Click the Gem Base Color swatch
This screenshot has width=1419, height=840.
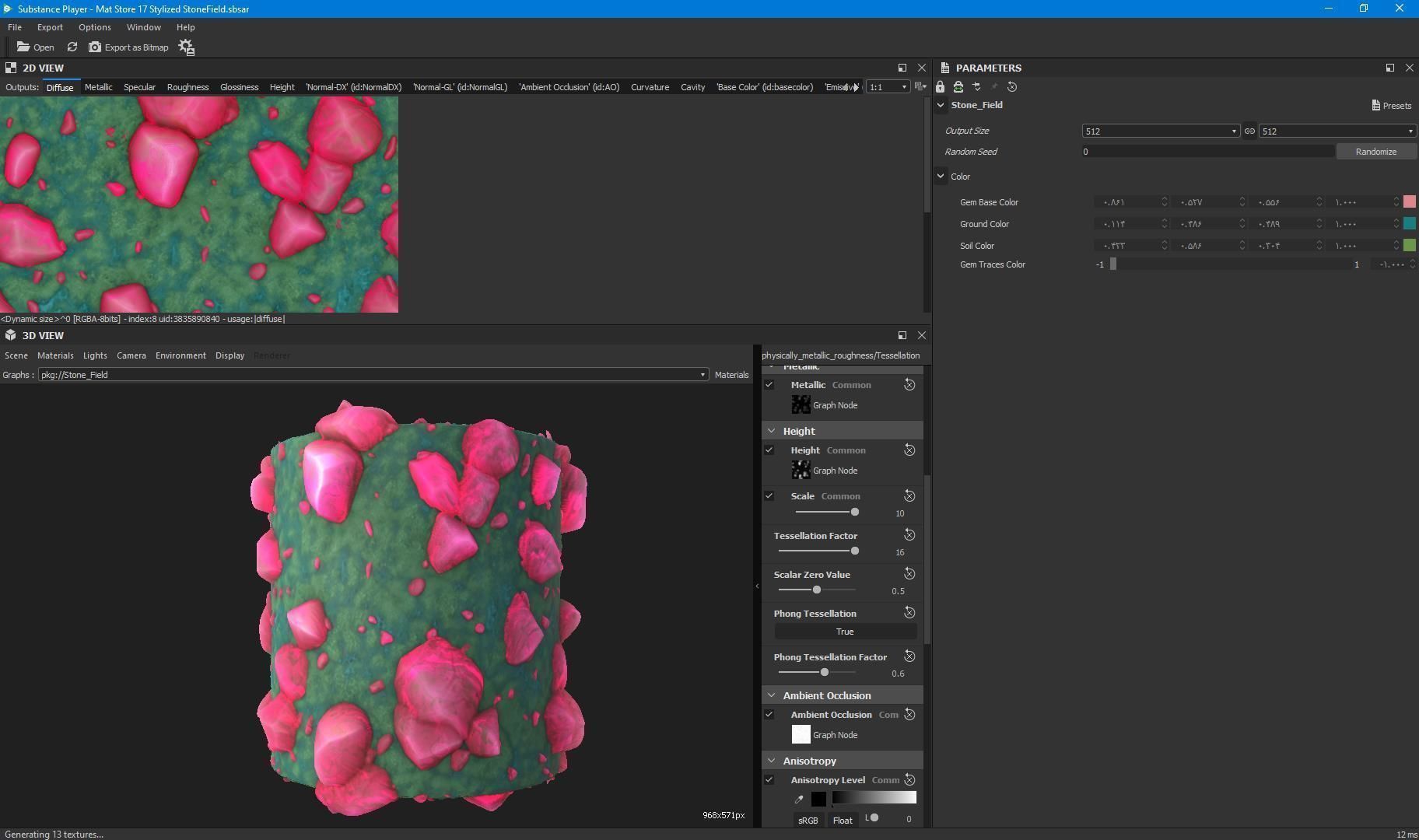click(1410, 202)
